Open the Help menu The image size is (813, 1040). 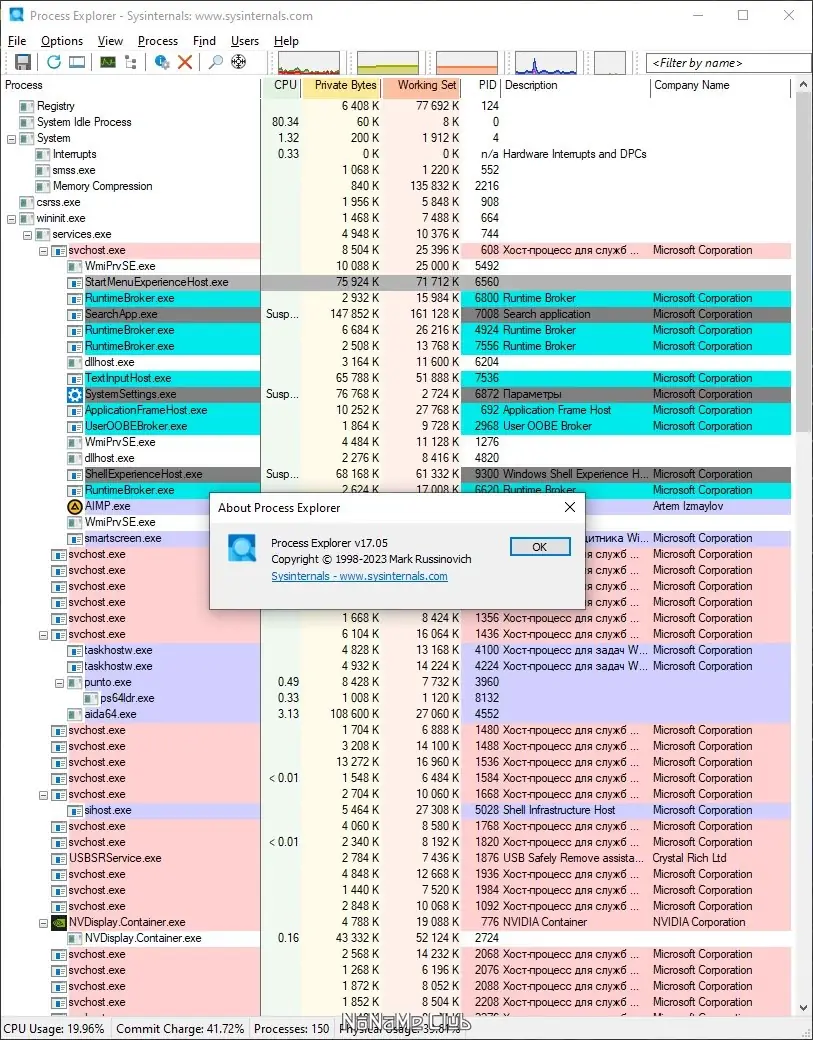pyautogui.click(x=286, y=41)
